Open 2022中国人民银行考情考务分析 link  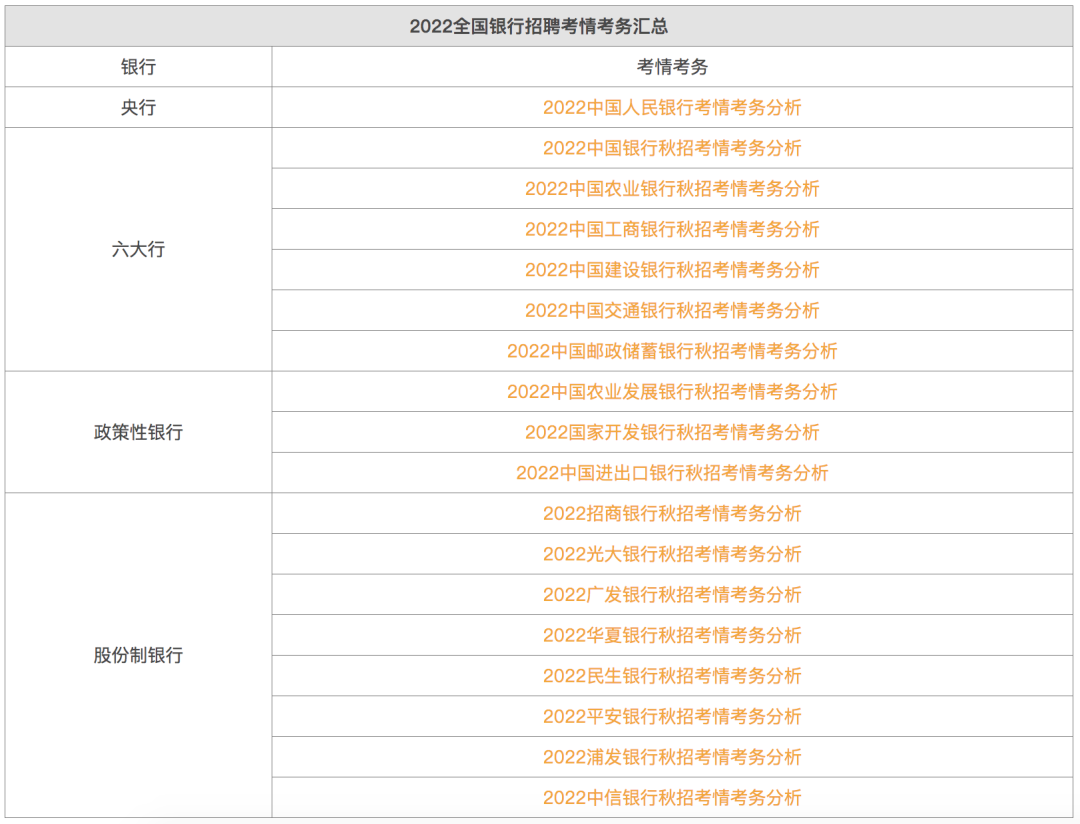pyautogui.click(x=672, y=107)
